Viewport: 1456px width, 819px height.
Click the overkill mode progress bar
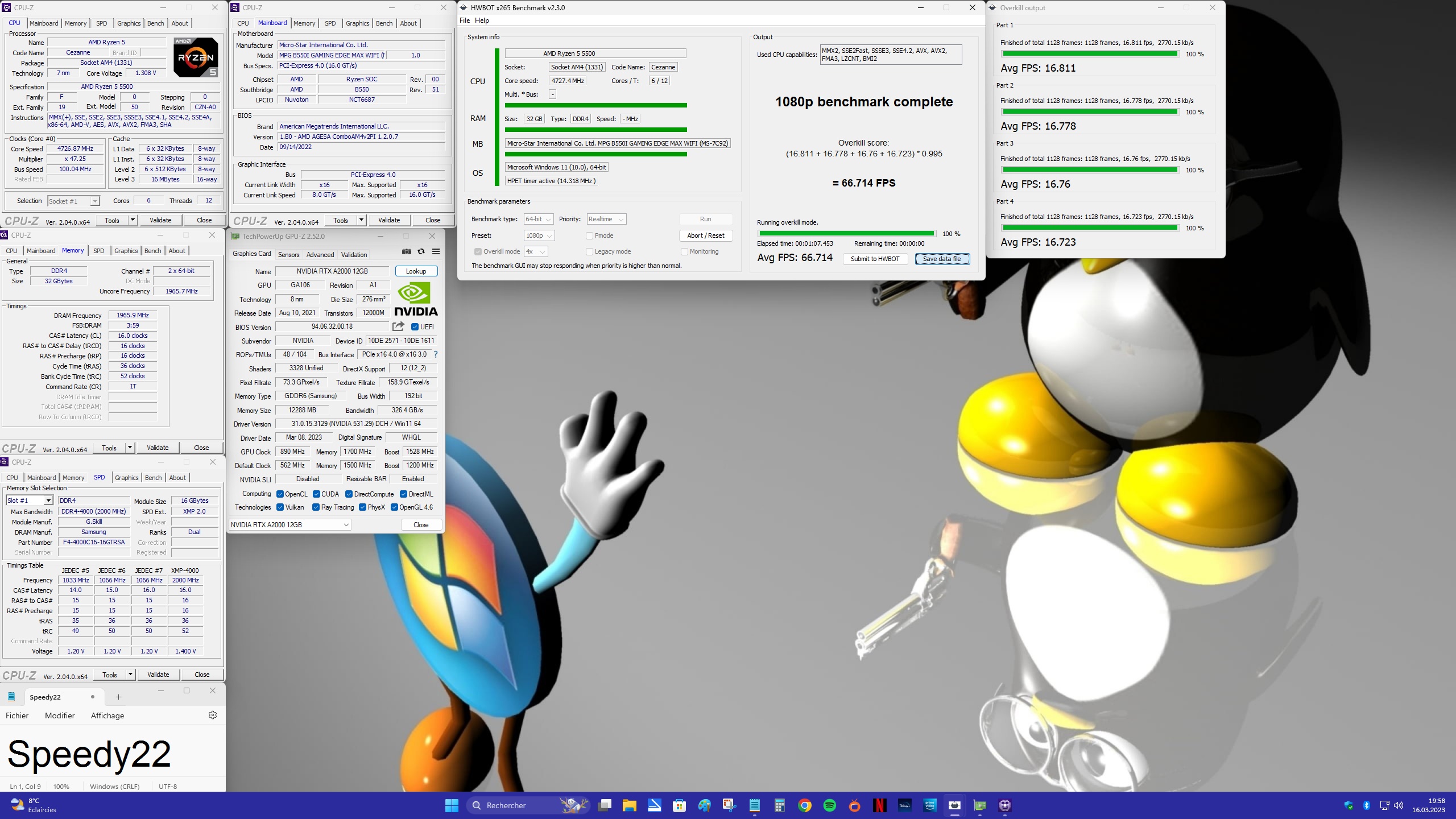847,233
